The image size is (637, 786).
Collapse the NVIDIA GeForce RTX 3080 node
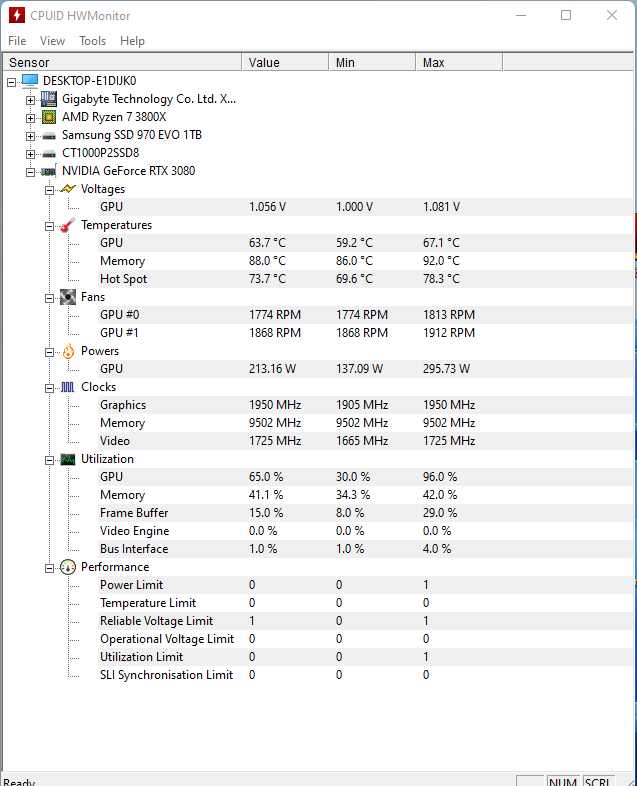tap(31, 172)
